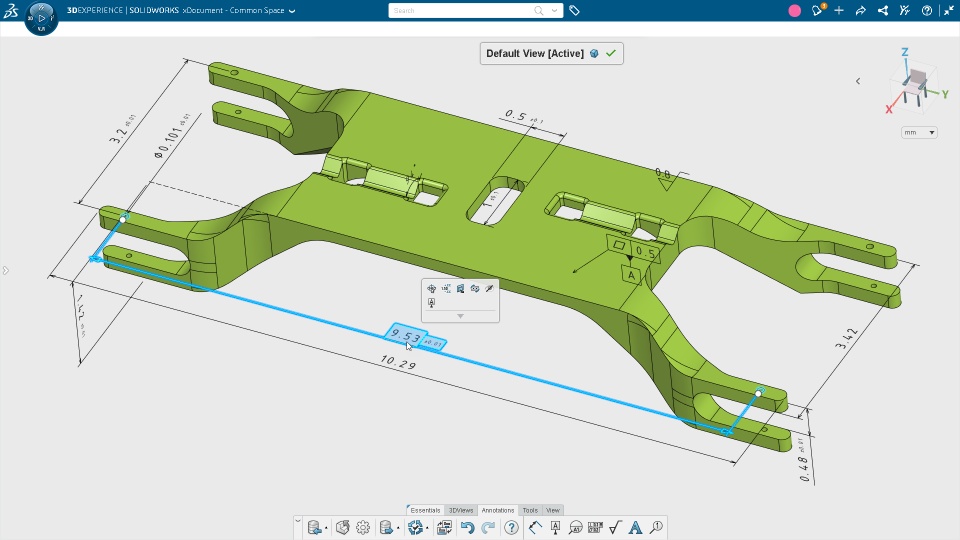Click the rebuild check icon

coord(415,528)
